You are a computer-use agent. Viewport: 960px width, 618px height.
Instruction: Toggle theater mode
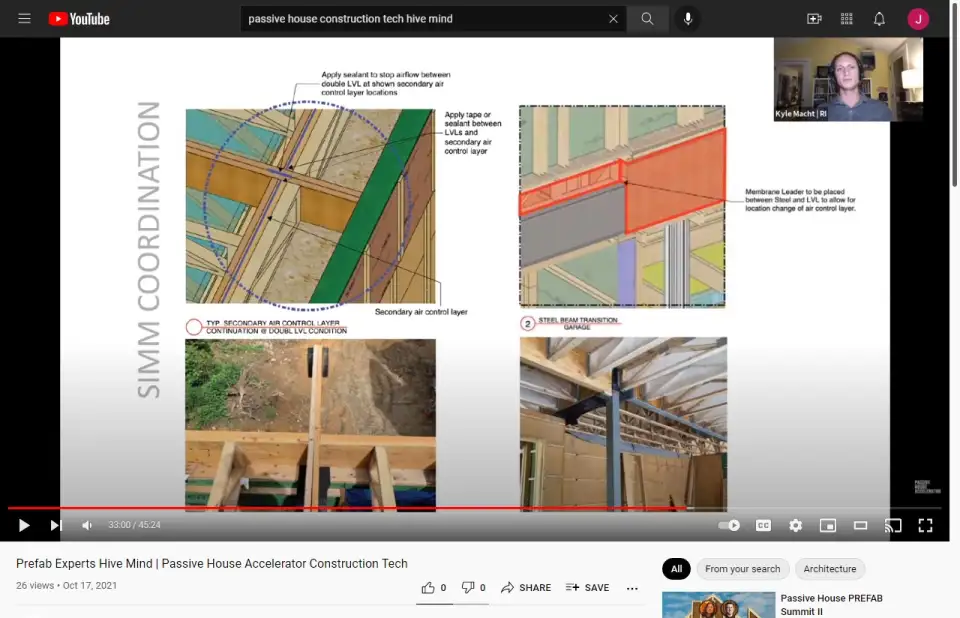(x=860, y=525)
